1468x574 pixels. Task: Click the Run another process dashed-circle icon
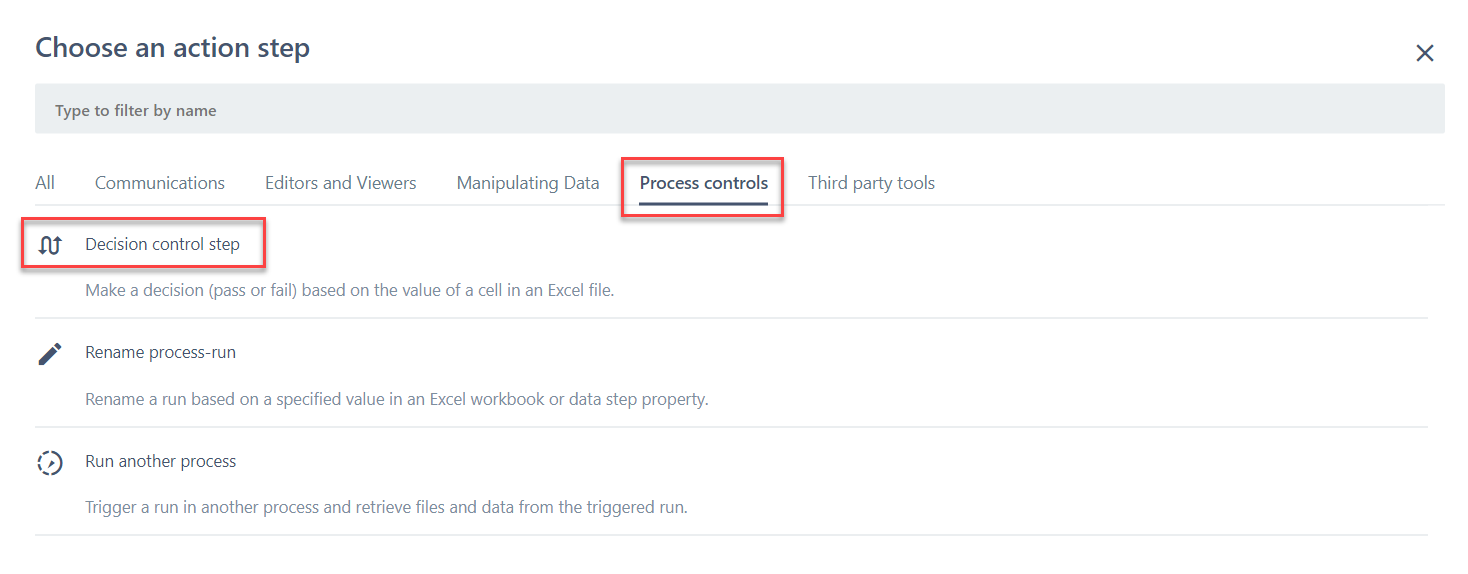50,462
